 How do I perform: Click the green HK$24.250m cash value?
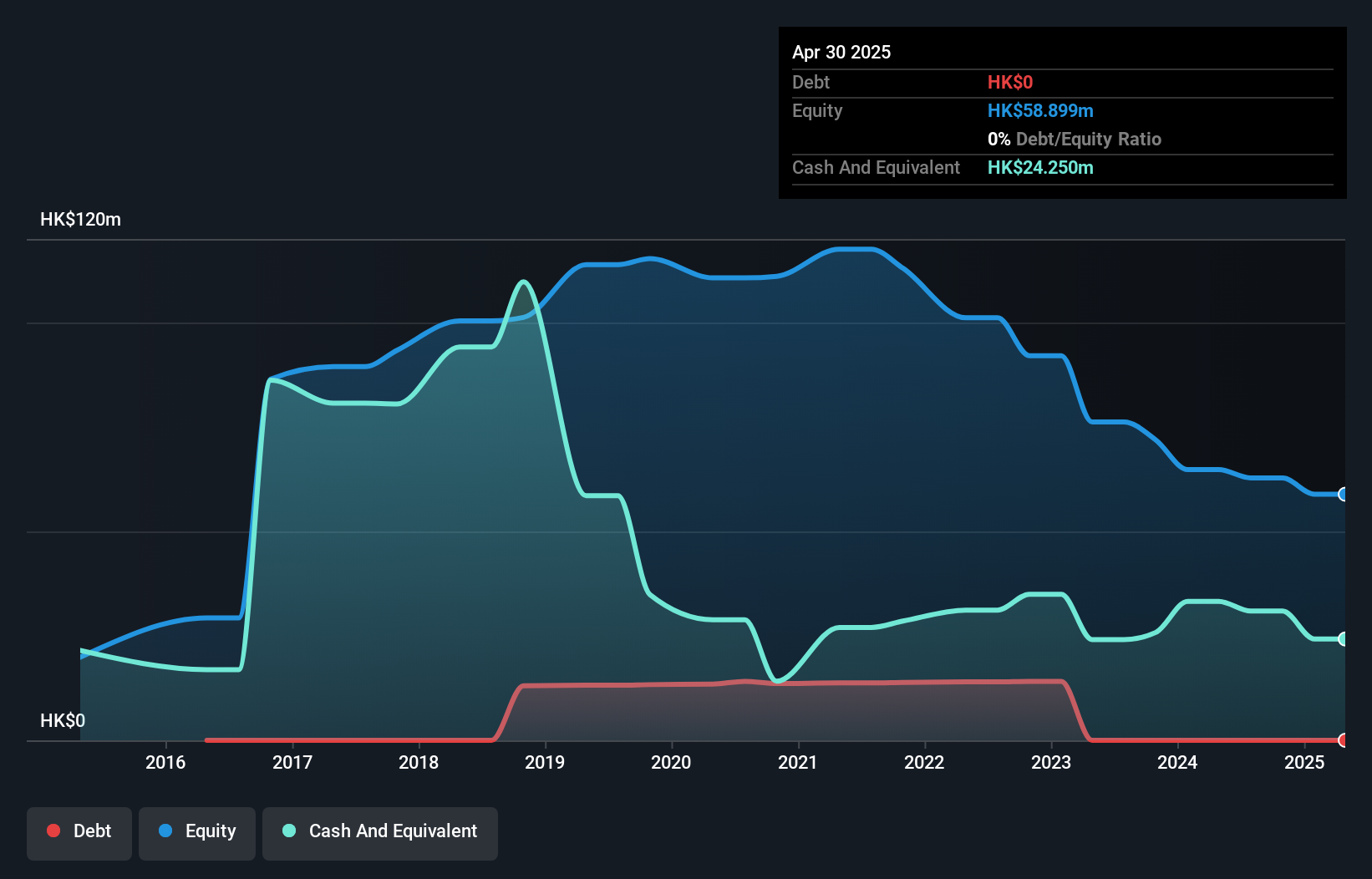(x=1040, y=167)
